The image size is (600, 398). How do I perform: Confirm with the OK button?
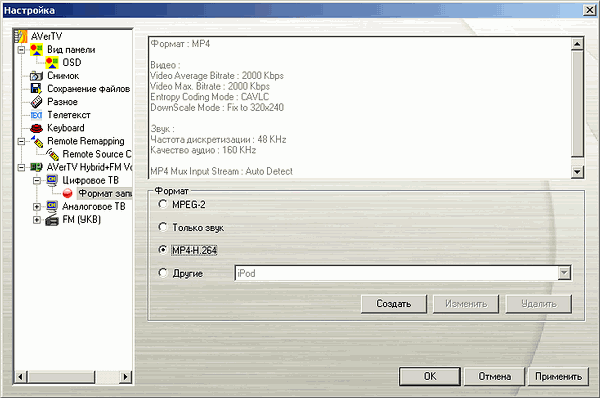430,377
